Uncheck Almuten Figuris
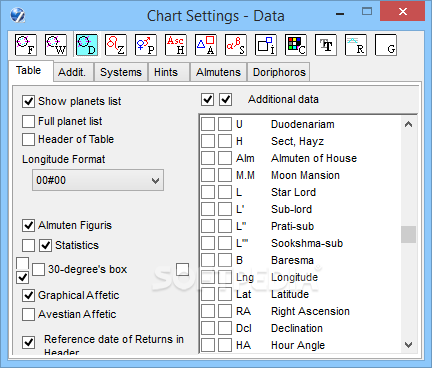Viewport: 432px width, 368px height. pyautogui.click(x=28, y=225)
